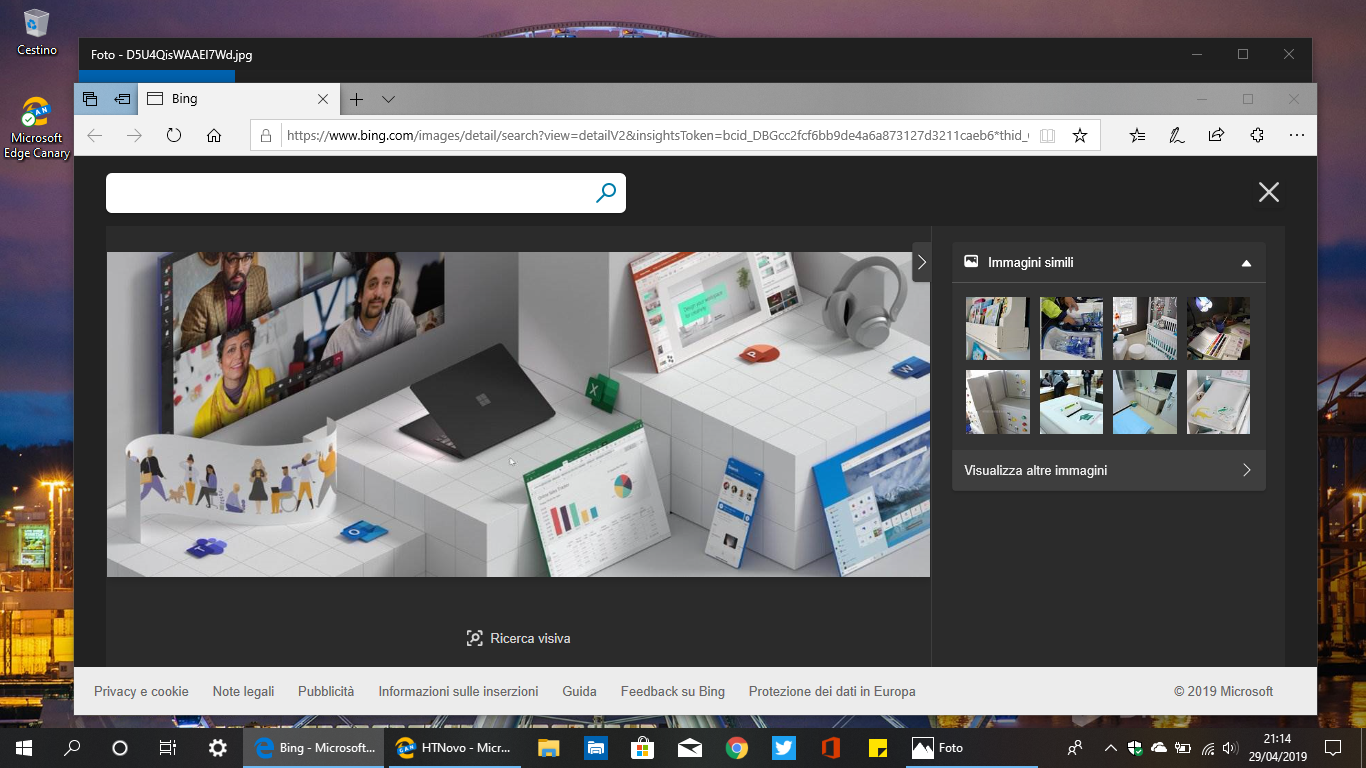Open Protezione dei dati in Europa link
The height and width of the screenshot is (768, 1366).
[x=832, y=691]
